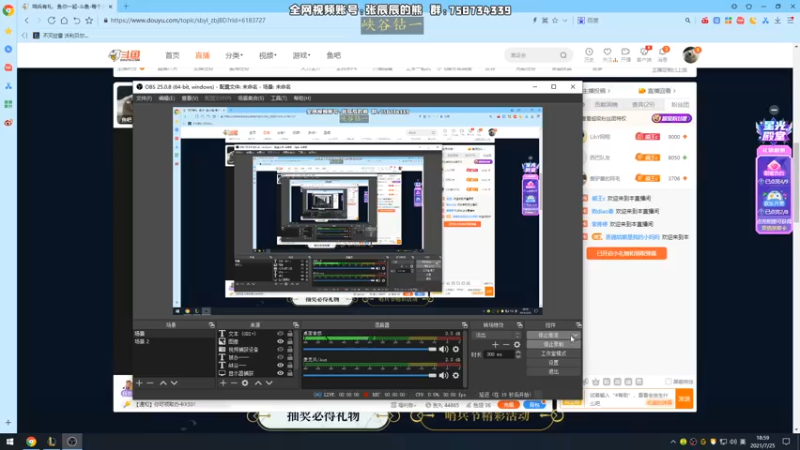Viewport: 800px width, 450px height.
Task: Open the 视频 dropdown in Douyu nav
Action: point(267,55)
